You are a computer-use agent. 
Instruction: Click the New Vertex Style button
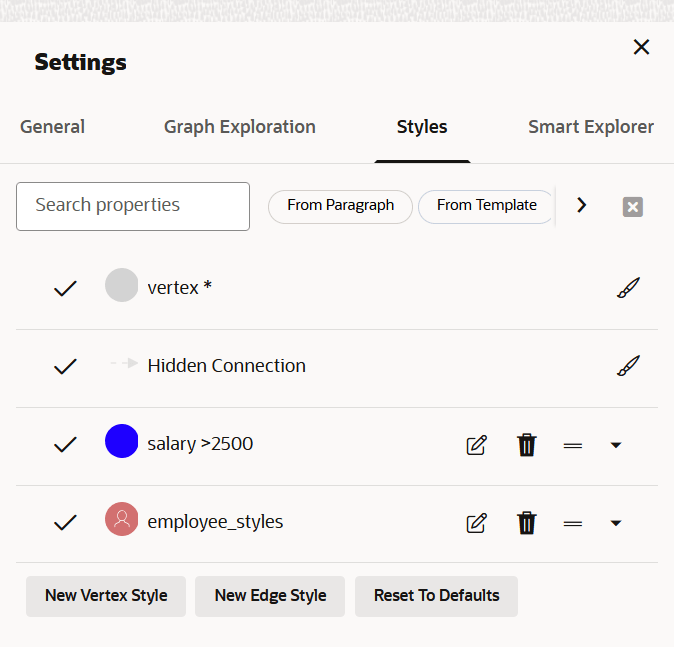point(106,596)
